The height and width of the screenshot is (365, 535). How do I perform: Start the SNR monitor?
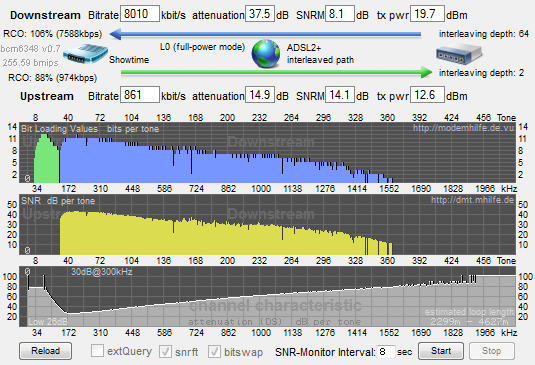click(x=441, y=351)
